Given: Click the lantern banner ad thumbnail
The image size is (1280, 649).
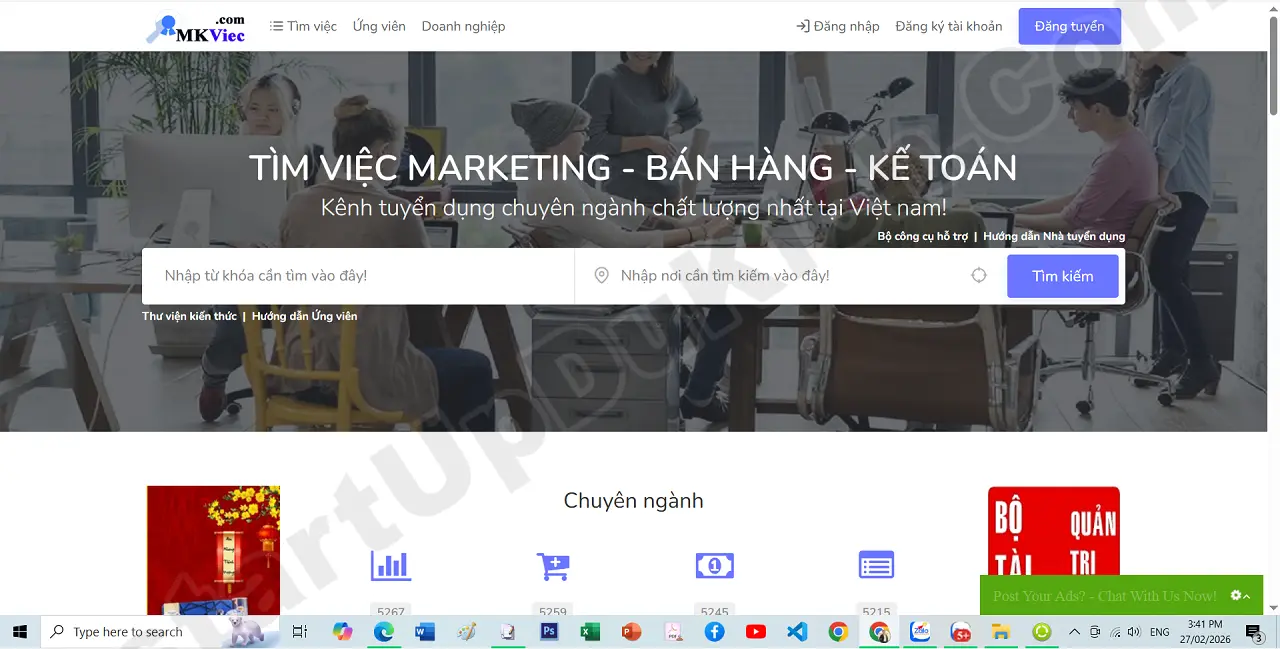Looking at the screenshot, I should [213, 550].
